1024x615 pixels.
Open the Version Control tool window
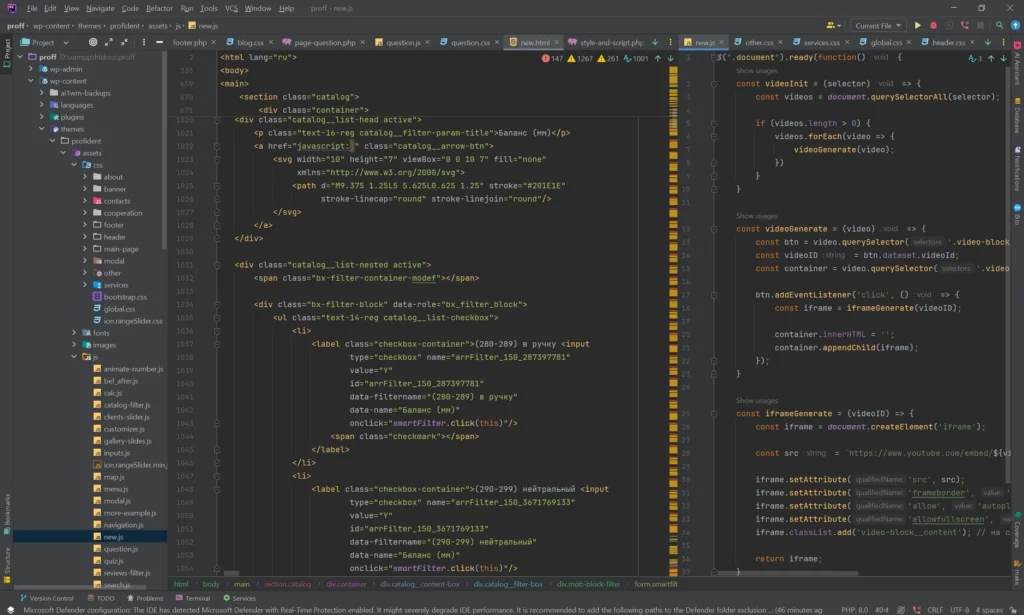(x=46, y=598)
